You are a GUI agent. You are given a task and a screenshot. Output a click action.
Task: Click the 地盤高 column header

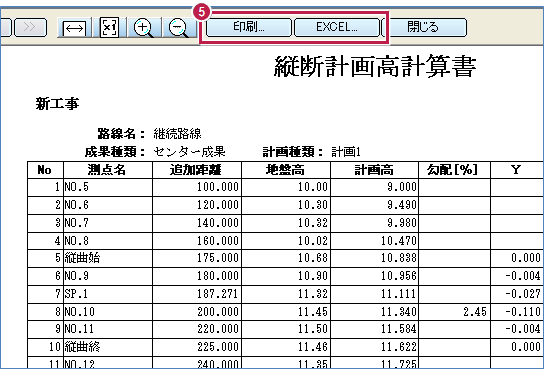pos(286,170)
